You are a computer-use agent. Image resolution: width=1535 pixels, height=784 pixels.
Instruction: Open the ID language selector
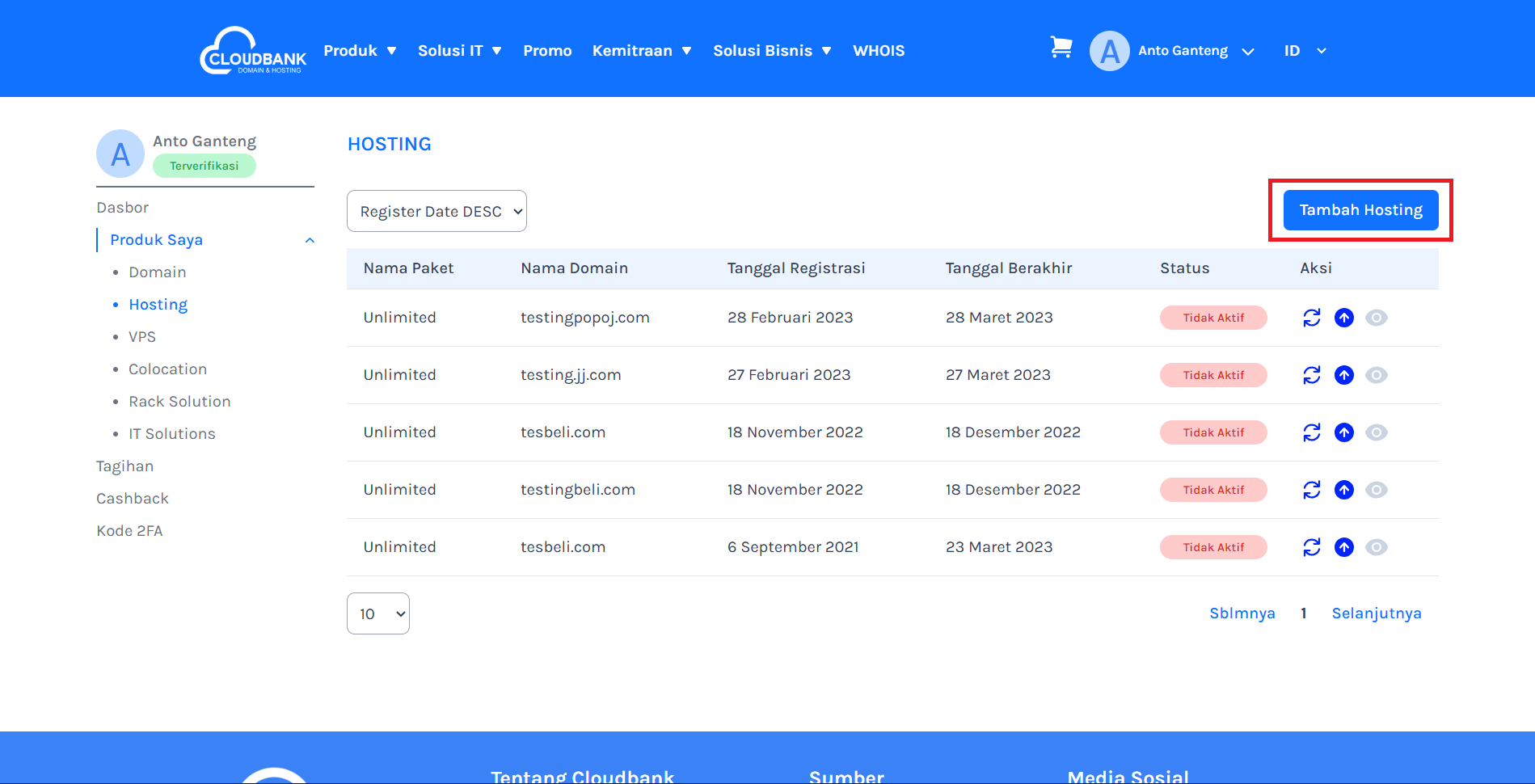click(1305, 51)
